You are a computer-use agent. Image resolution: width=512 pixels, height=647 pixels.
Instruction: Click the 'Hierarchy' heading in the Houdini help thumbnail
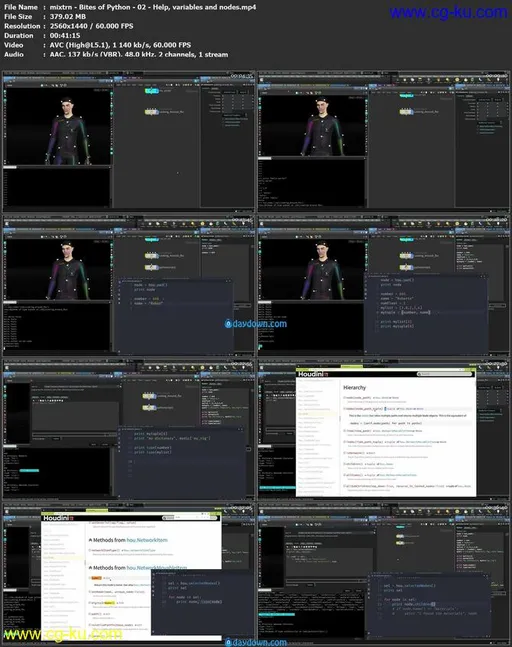354,387
